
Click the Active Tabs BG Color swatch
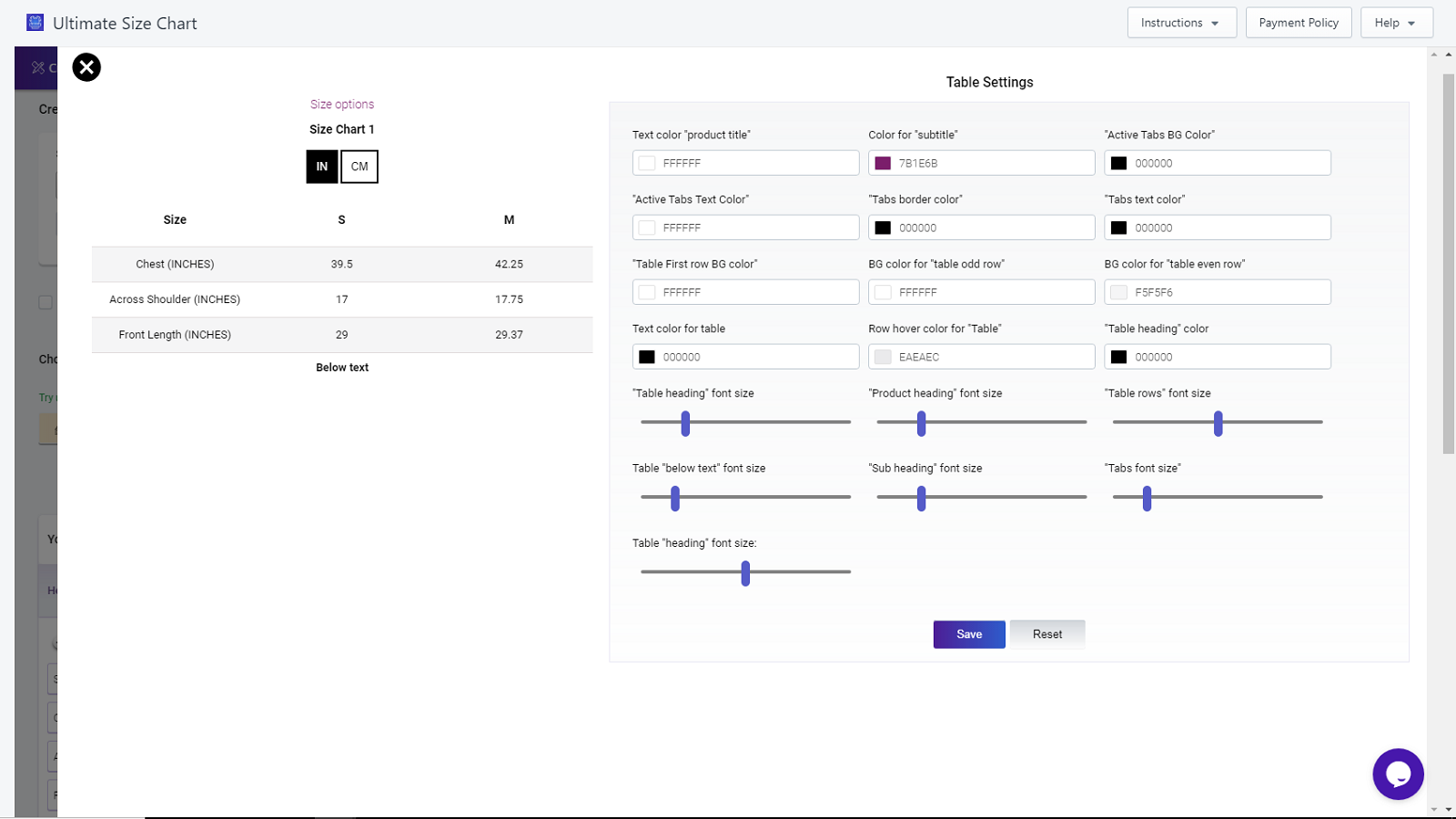pos(1119,164)
